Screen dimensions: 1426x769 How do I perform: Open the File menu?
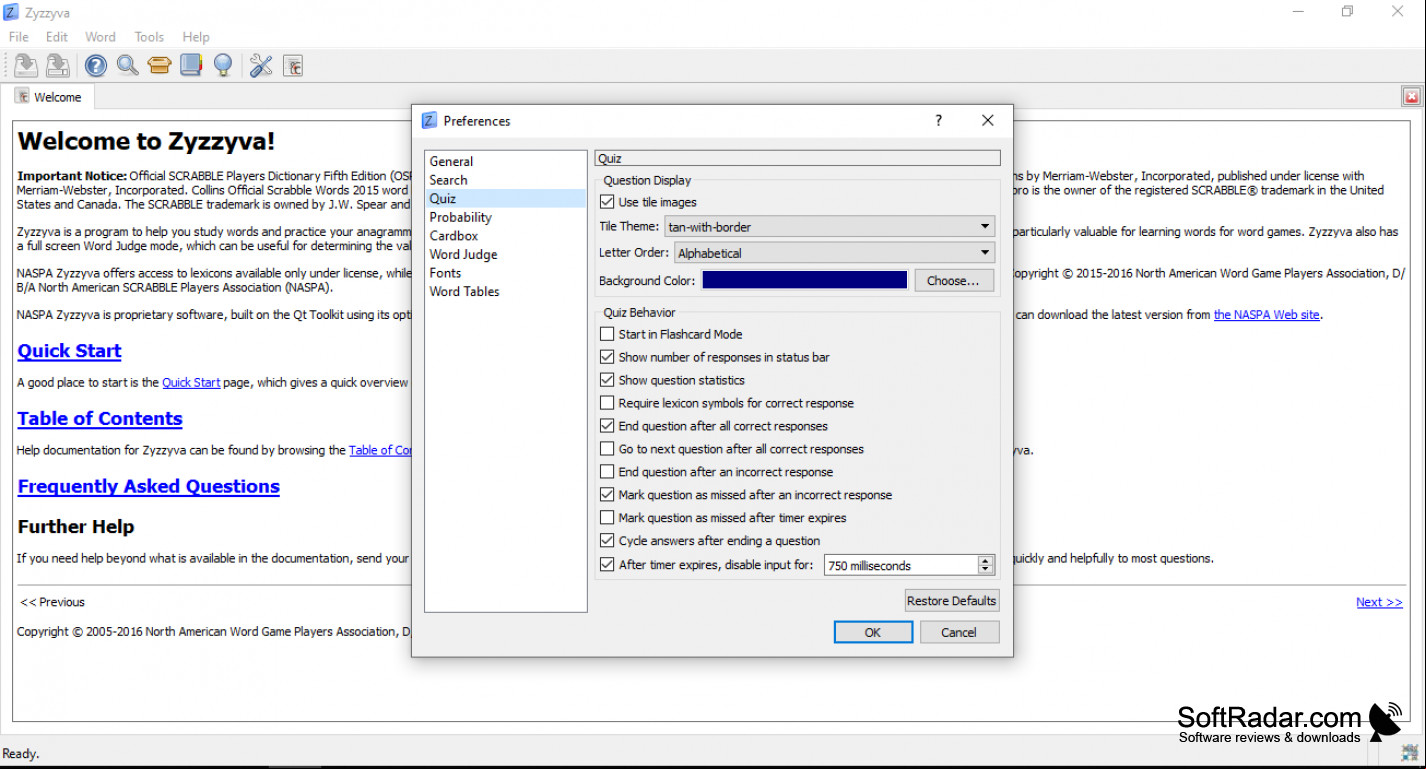[x=19, y=37]
